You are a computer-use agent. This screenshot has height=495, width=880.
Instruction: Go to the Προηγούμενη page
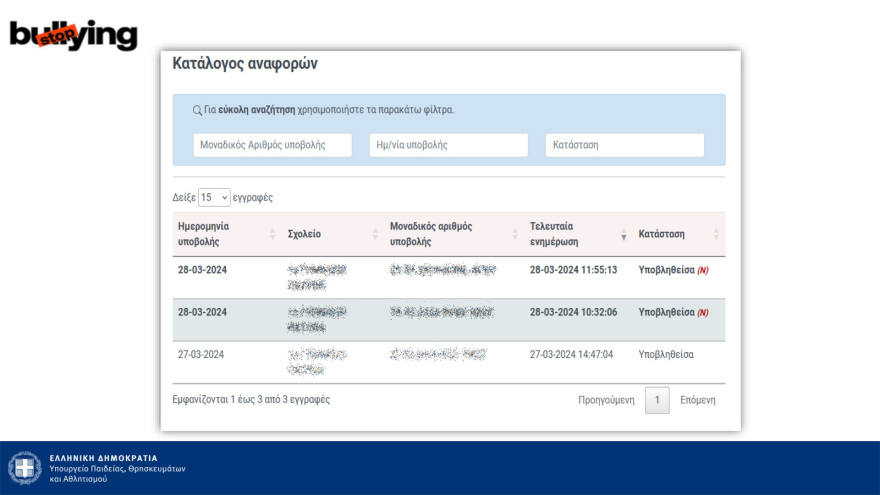click(x=606, y=400)
